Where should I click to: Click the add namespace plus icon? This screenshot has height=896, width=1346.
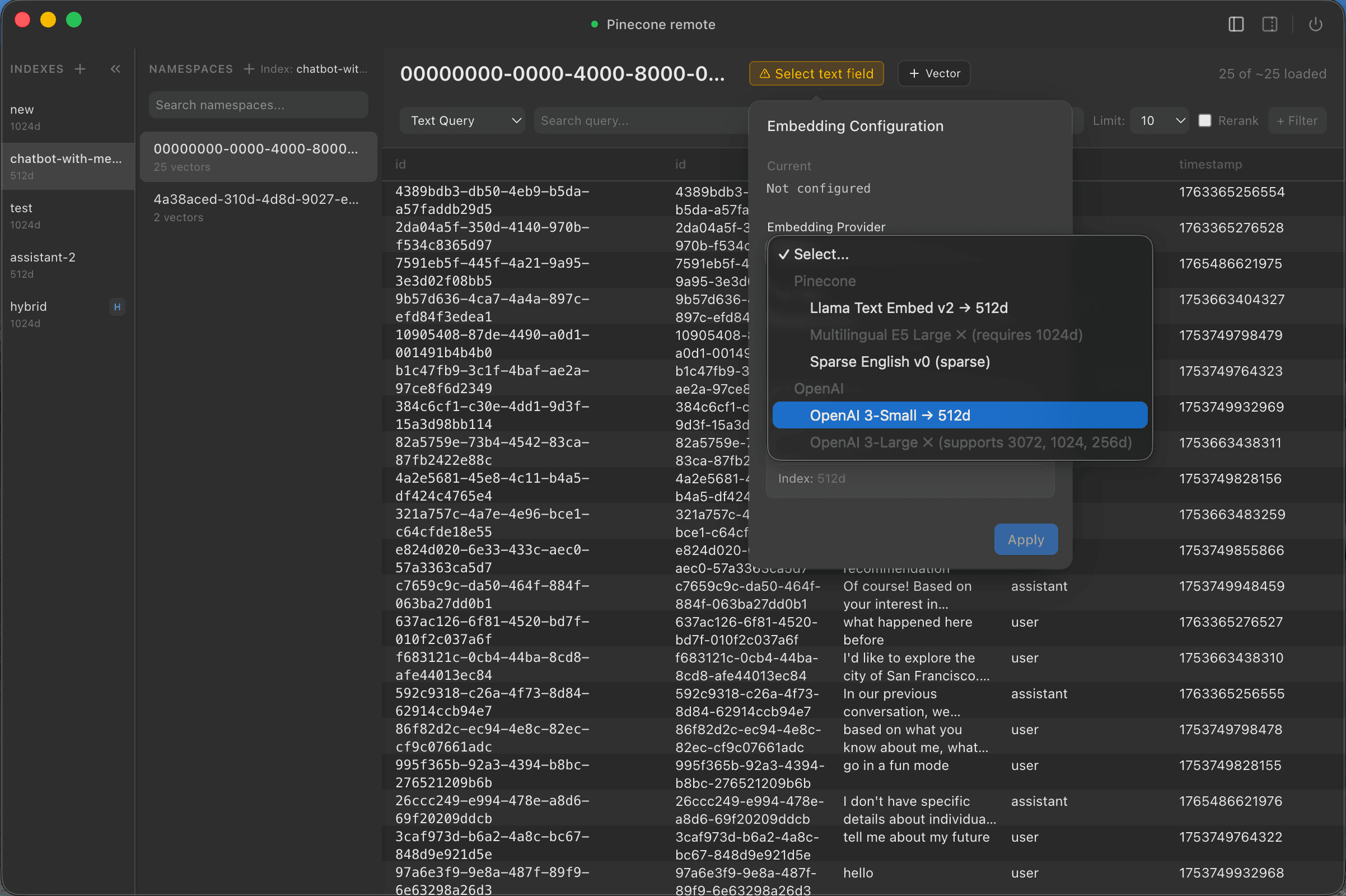(249, 68)
